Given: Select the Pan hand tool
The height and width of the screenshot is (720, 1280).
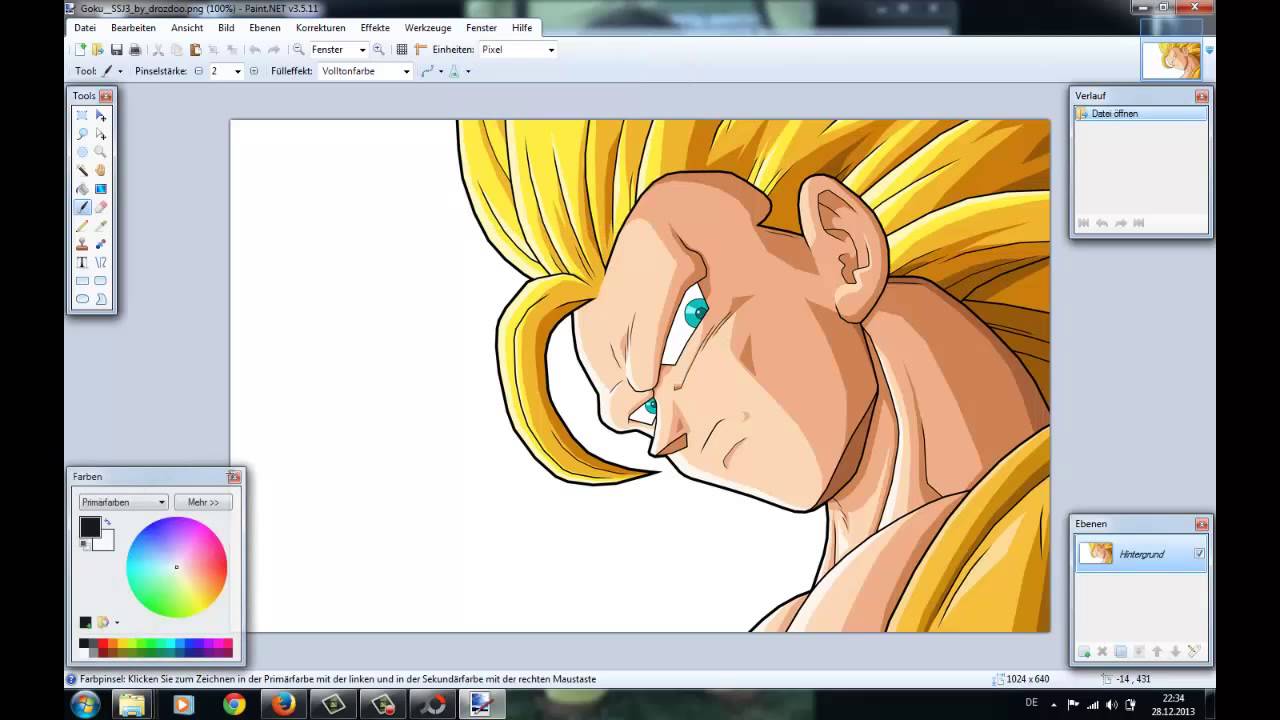Looking at the screenshot, I should (x=100, y=170).
